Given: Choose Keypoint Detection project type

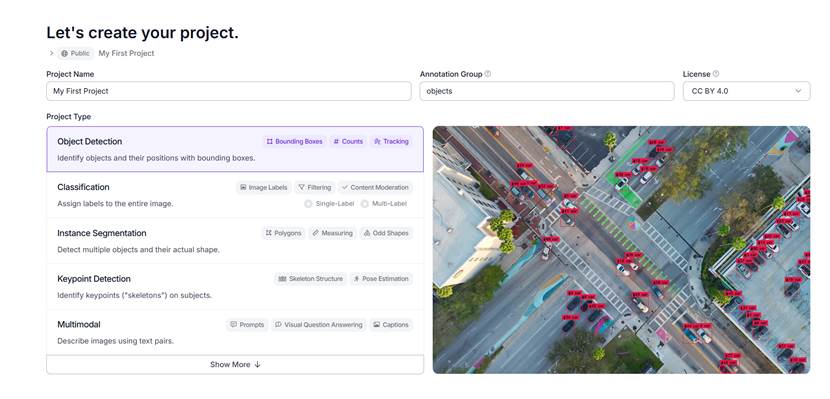Looking at the screenshot, I should tap(235, 286).
